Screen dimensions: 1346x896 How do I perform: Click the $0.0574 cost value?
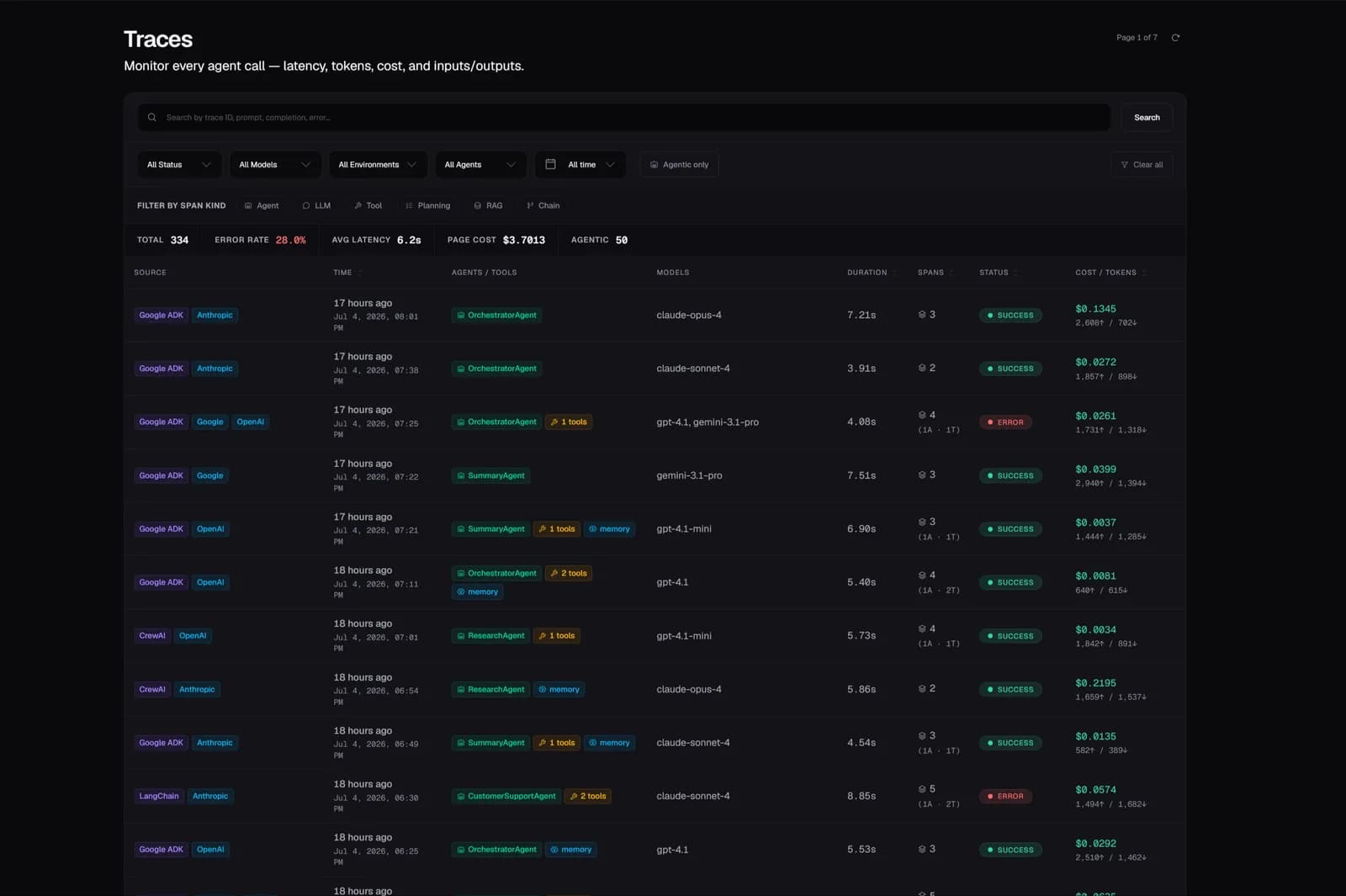1095,790
